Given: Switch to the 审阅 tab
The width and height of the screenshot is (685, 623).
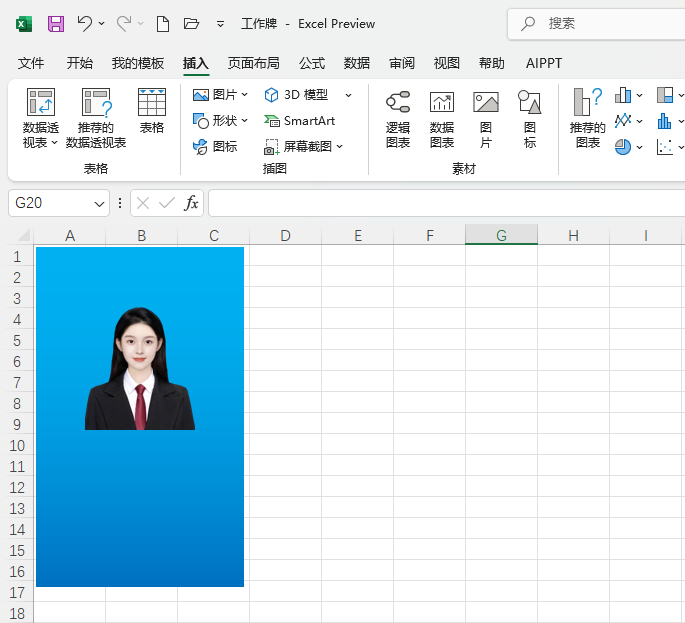Looking at the screenshot, I should pos(402,63).
